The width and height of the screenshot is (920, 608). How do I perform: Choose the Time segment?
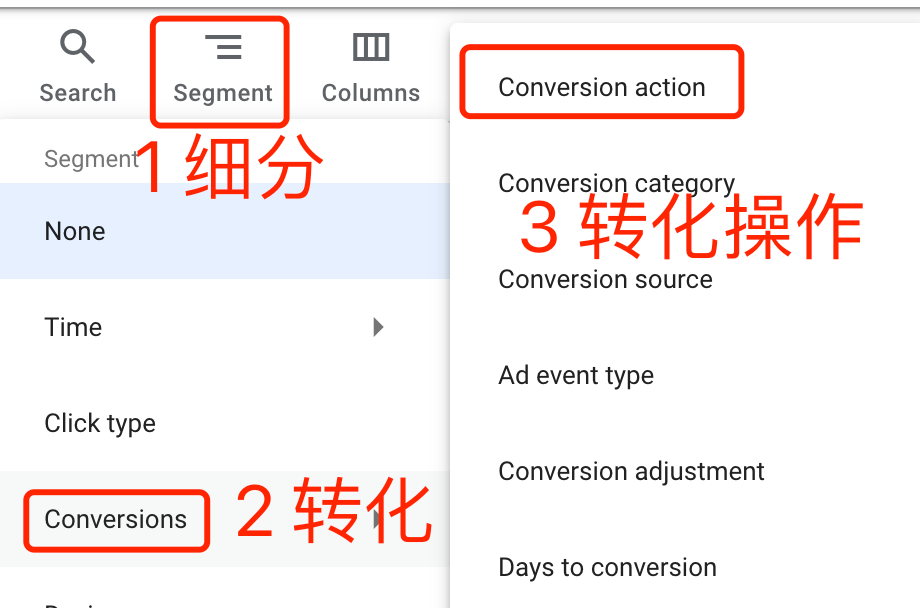pyautogui.click(x=72, y=327)
